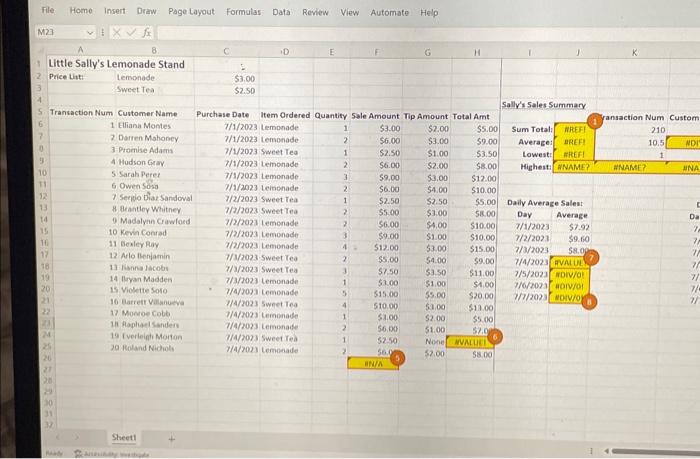
Task: Click inside the formula bar input
Action: tap(428, 34)
